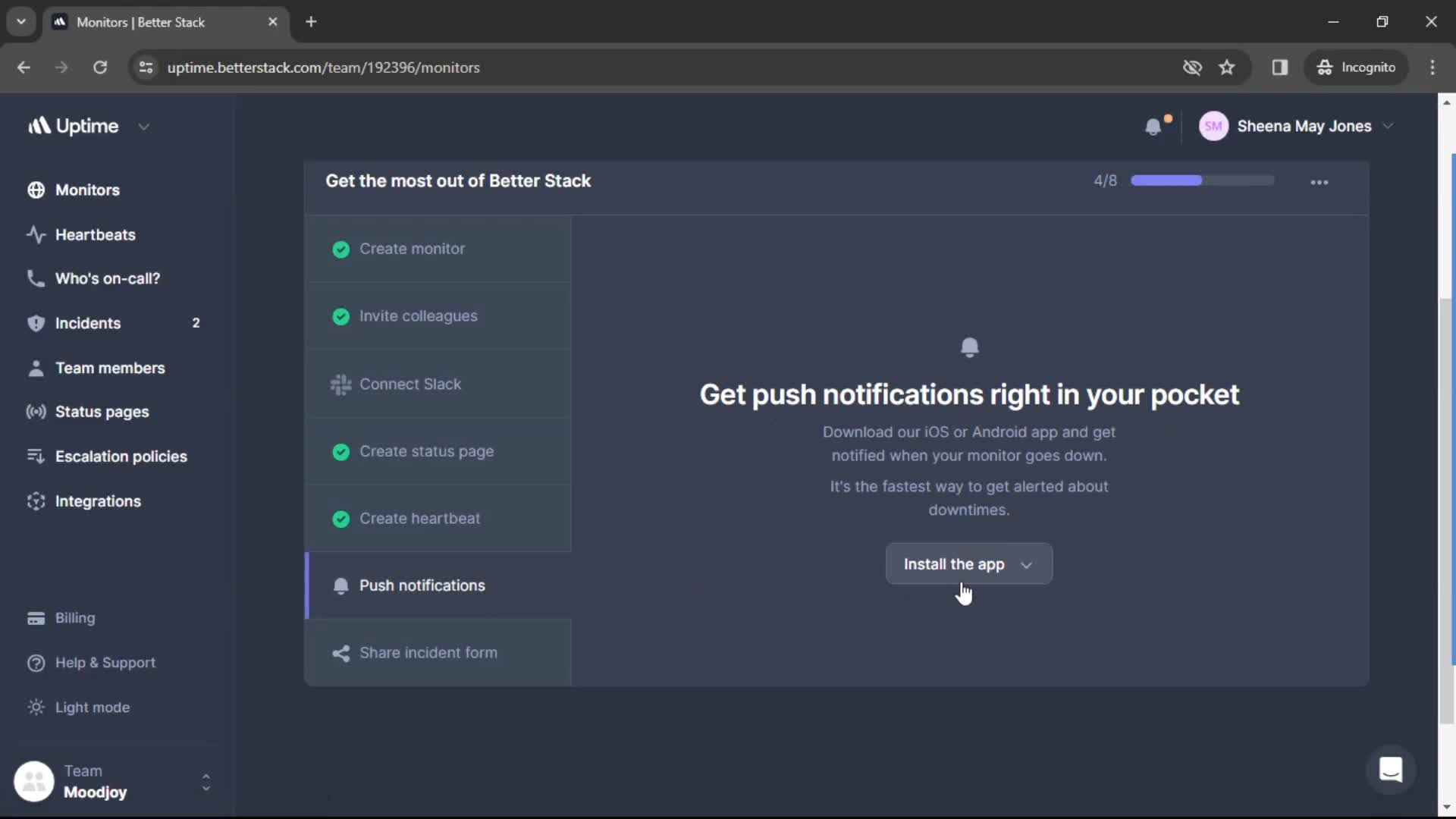
Task: Select the Create status page step
Action: (438, 451)
